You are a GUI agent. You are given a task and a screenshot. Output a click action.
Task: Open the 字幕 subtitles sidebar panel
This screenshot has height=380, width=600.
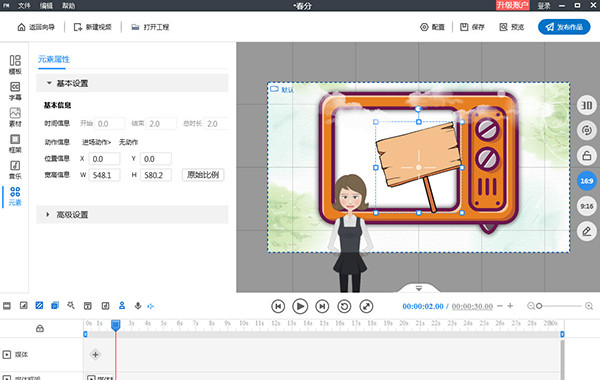click(x=15, y=91)
